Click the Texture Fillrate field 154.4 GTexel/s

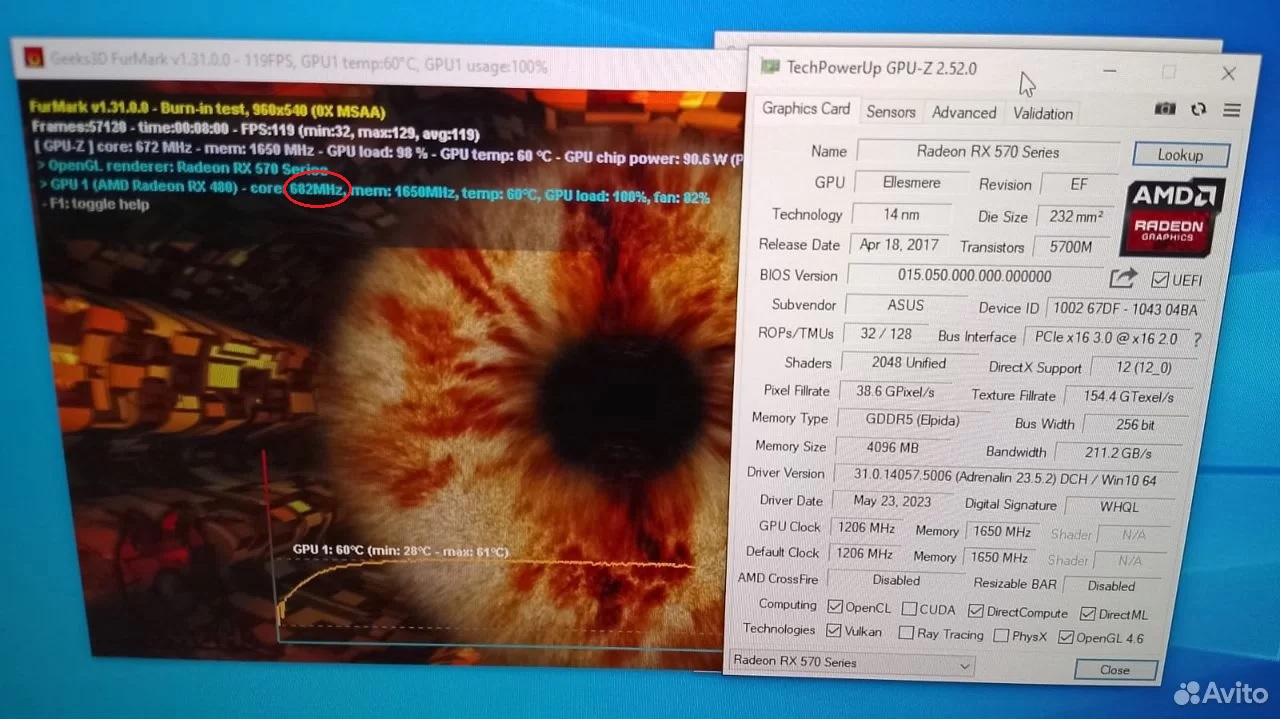point(1129,396)
